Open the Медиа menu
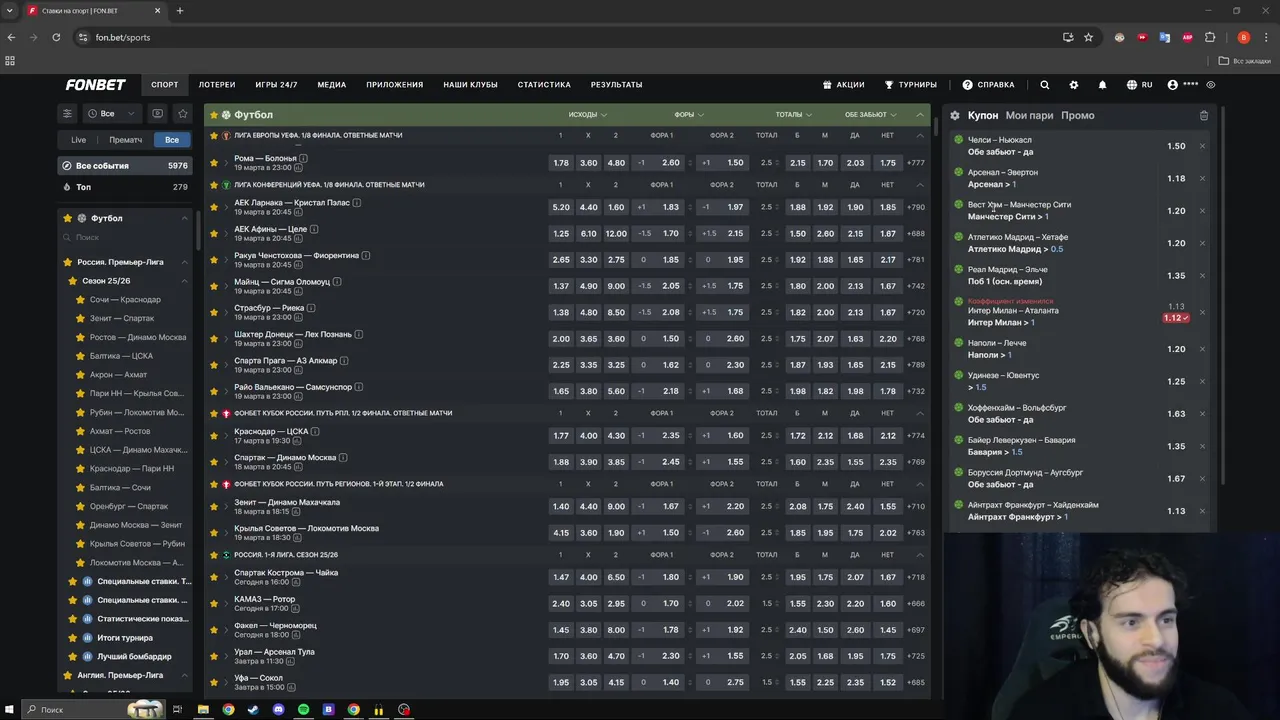Viewport: 1280px width, 720px height. (332, 85)
